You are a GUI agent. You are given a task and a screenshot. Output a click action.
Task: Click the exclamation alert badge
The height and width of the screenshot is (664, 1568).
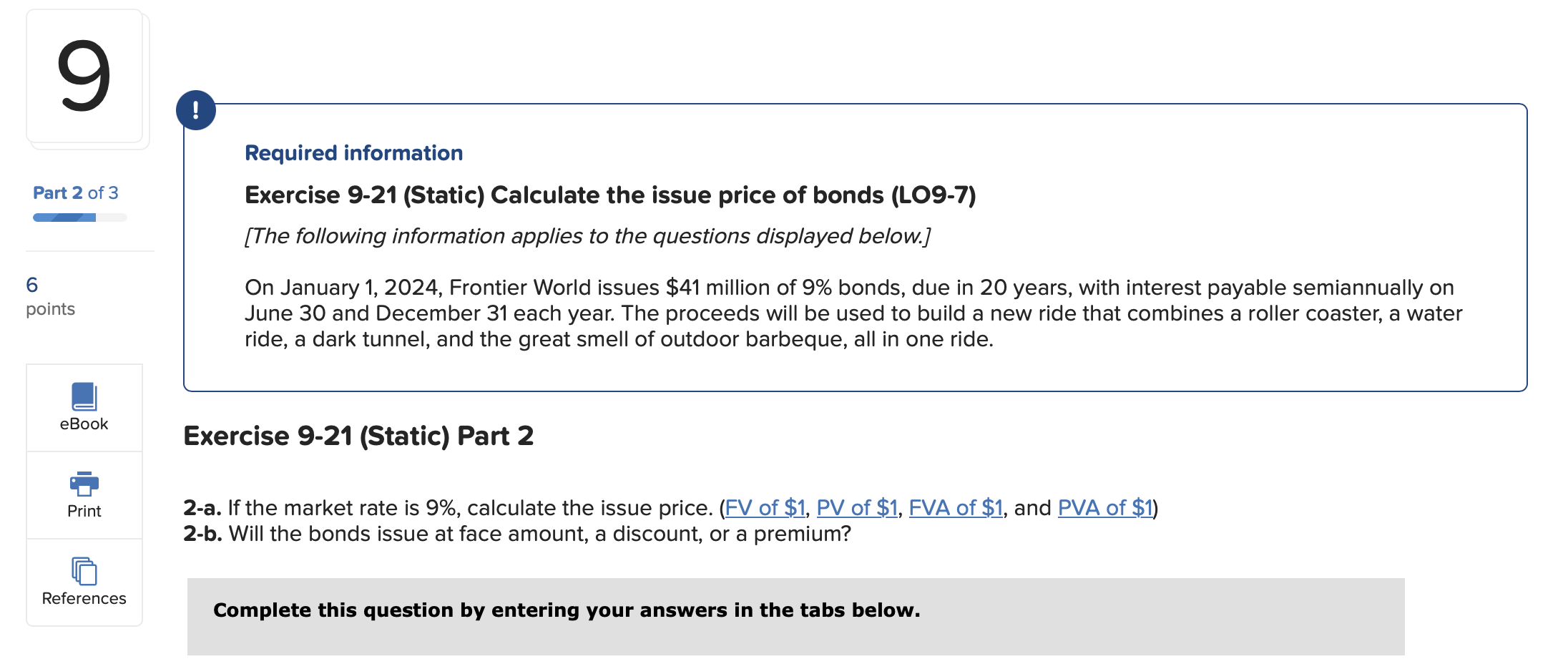(196, 109)
